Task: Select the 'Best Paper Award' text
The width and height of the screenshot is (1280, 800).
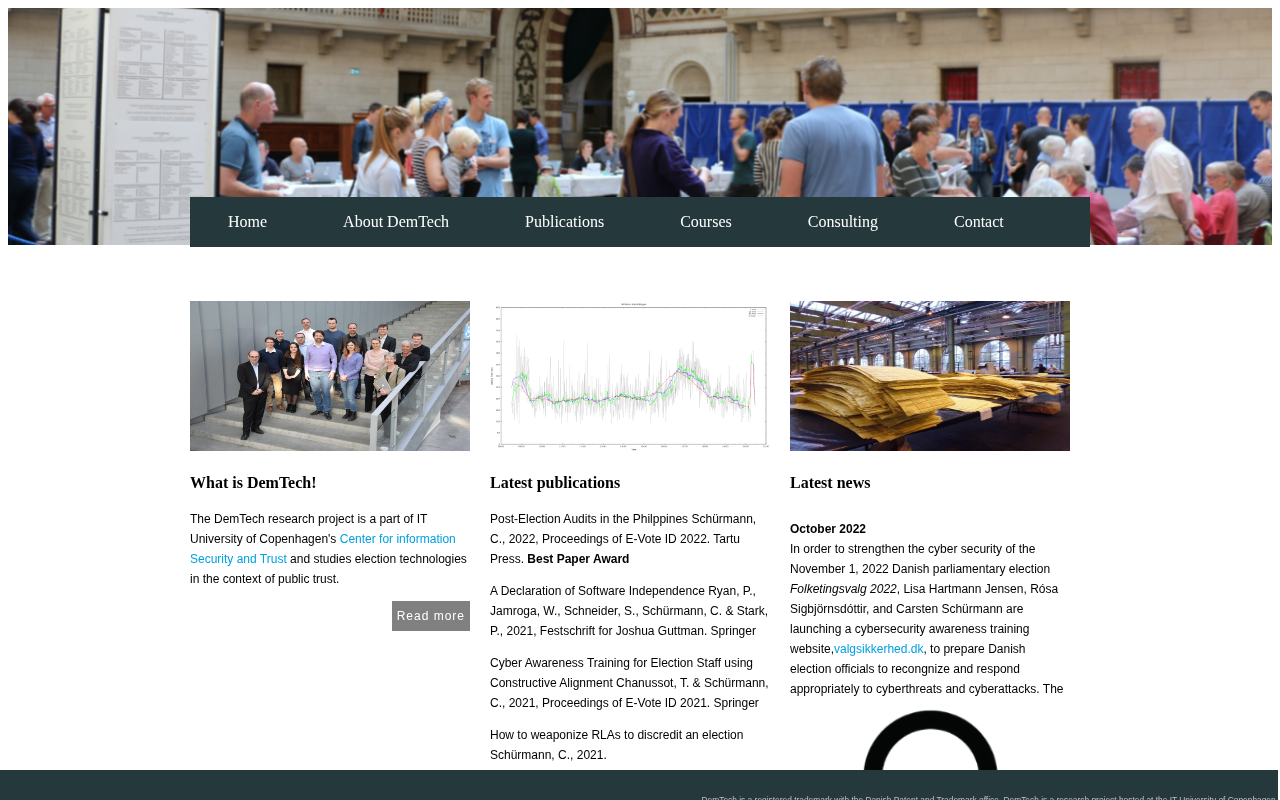Action: click(x=578, y=559)
